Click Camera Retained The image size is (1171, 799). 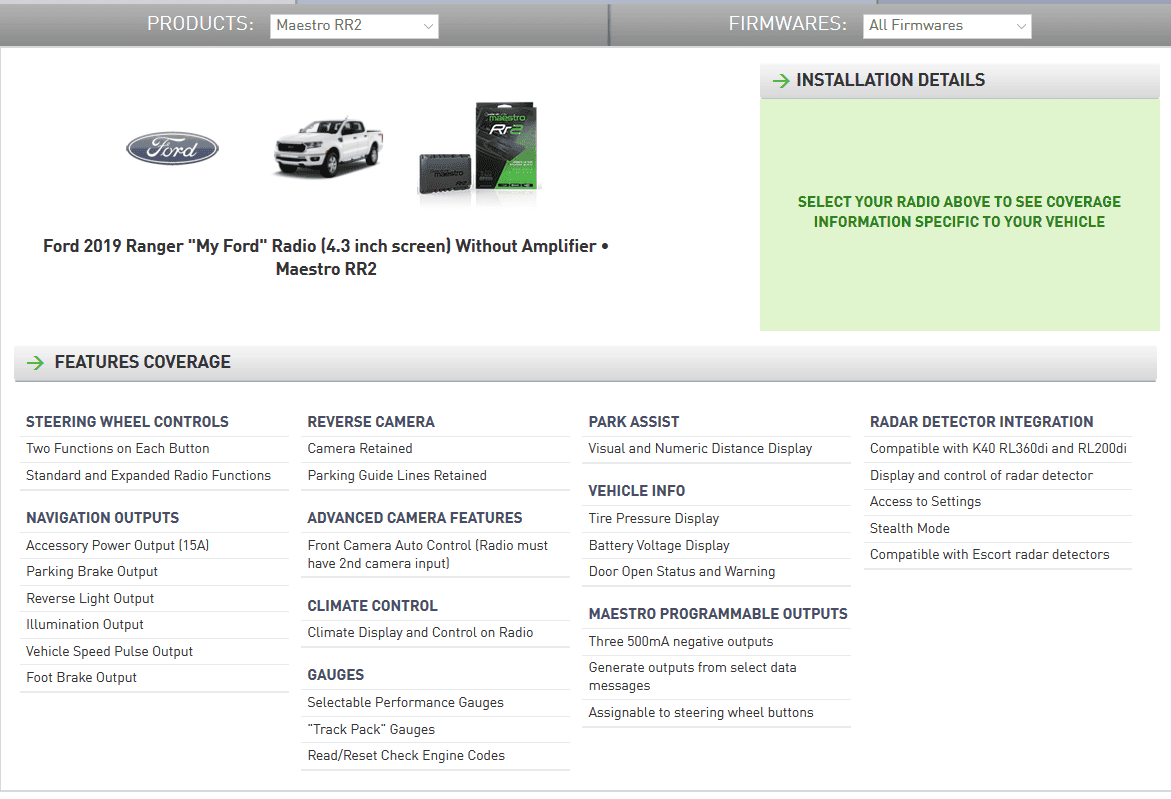(x=359, y=449)
